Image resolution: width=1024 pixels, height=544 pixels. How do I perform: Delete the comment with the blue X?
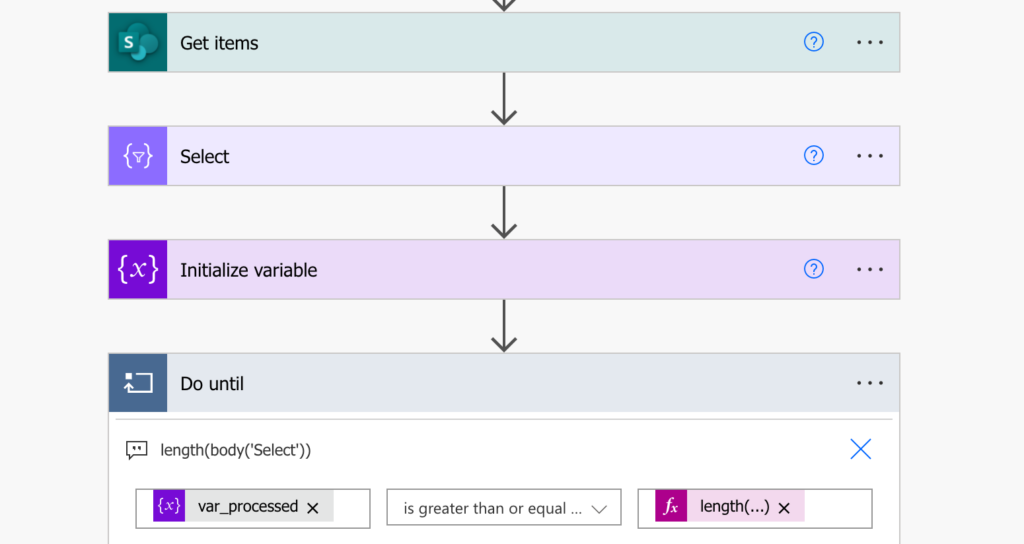click(861, 449)
